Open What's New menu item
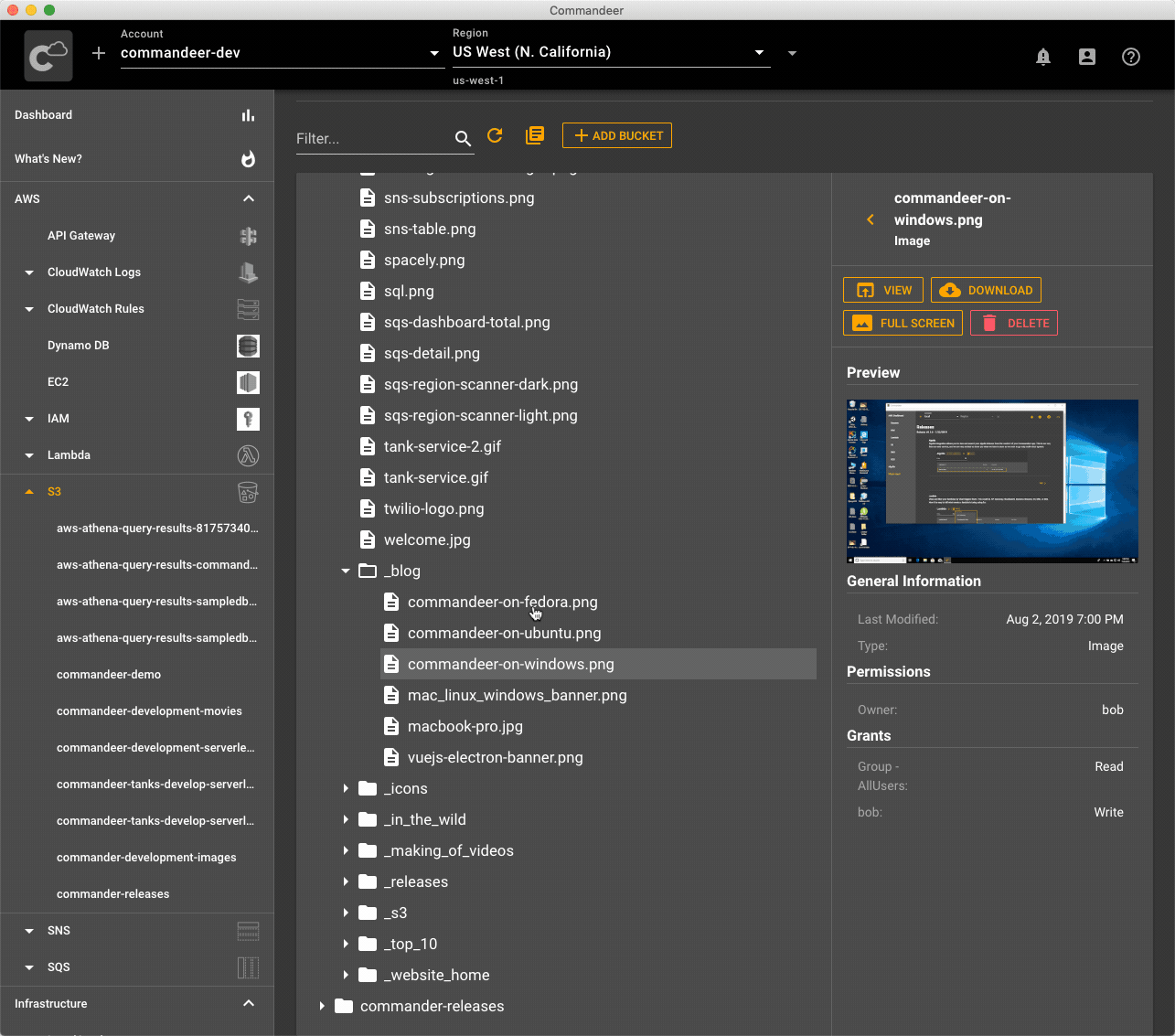1175x1036 pixels. pyautogui.click(x=137, y=159)
